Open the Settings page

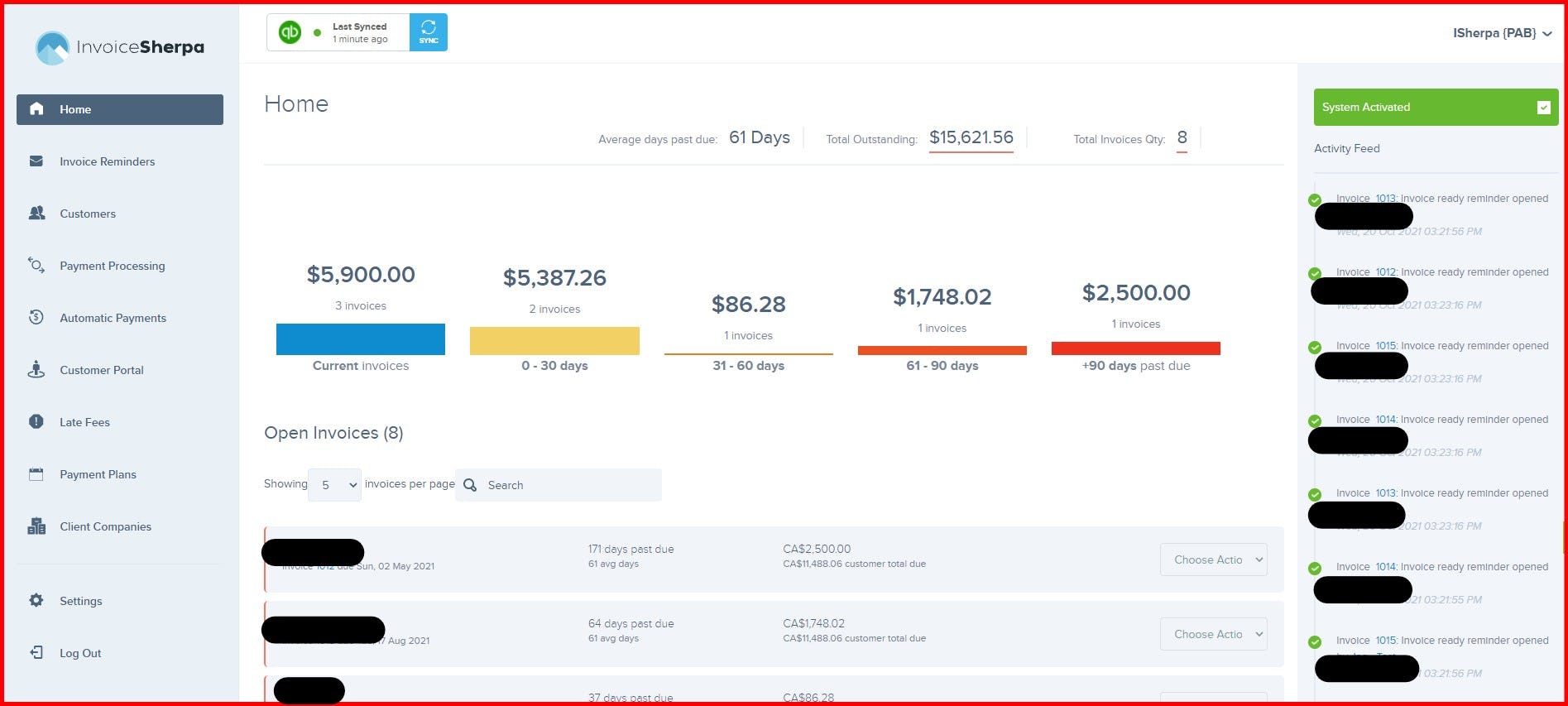point(81,601)
